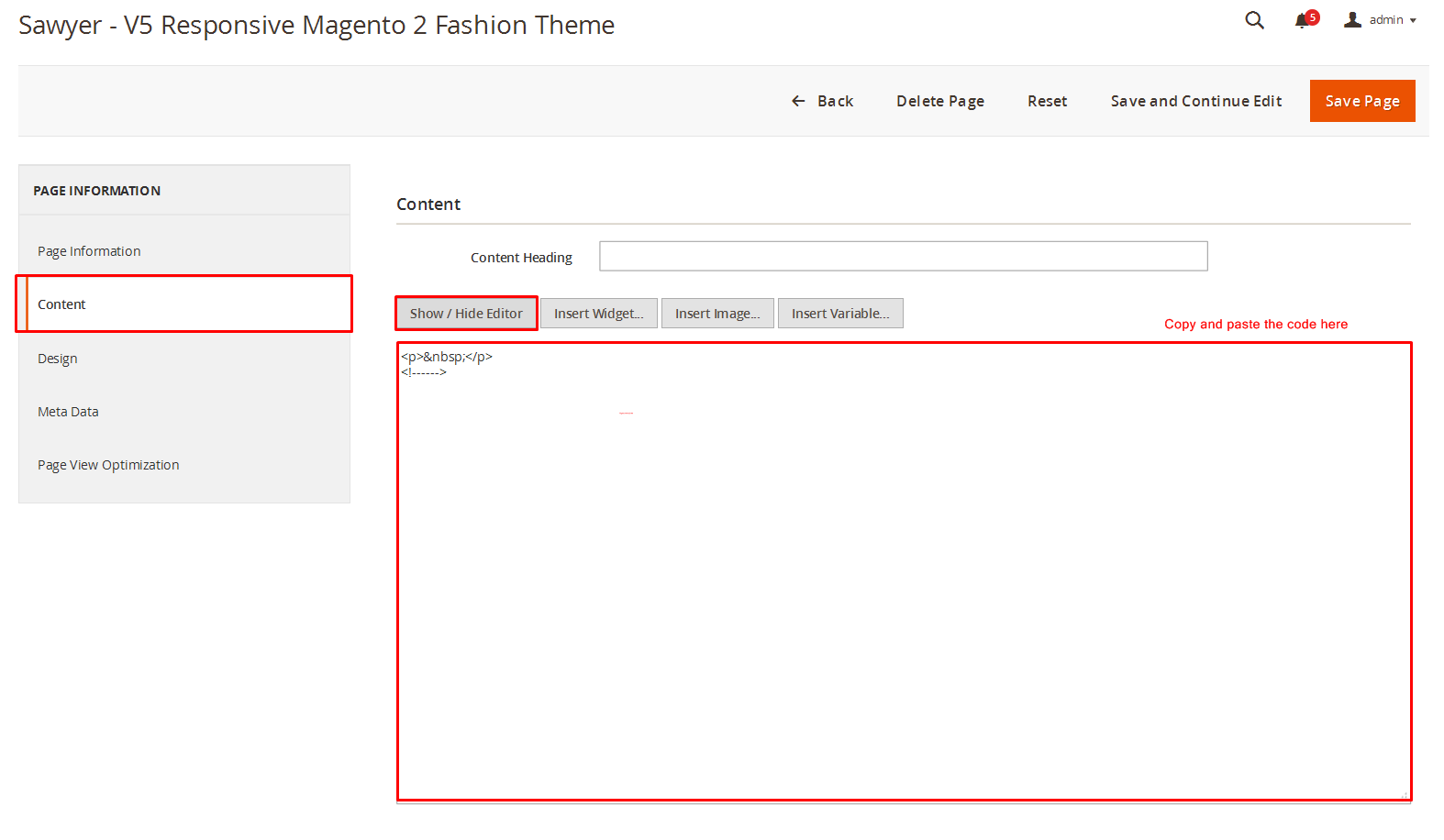Expand the admin account dropdown arrow
Image resolution: width=1444 pixels, height=840 pixels.
[1413, 20]
